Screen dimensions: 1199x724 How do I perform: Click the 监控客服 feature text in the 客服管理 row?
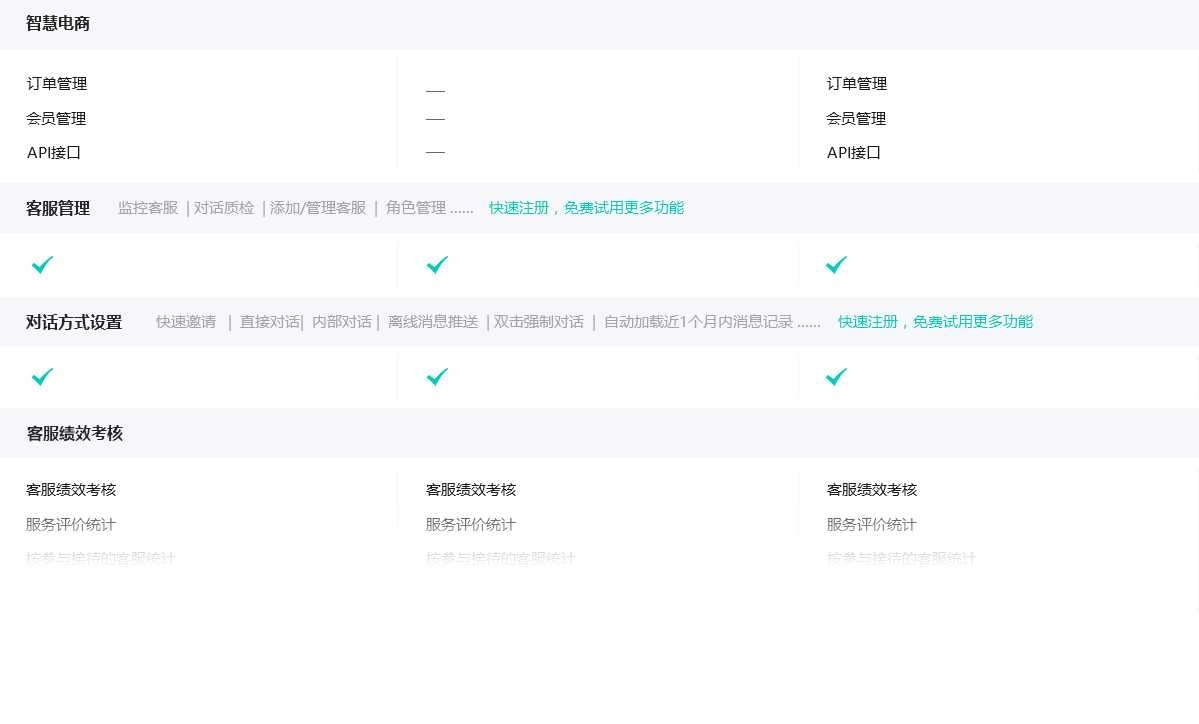click(148, 208)
